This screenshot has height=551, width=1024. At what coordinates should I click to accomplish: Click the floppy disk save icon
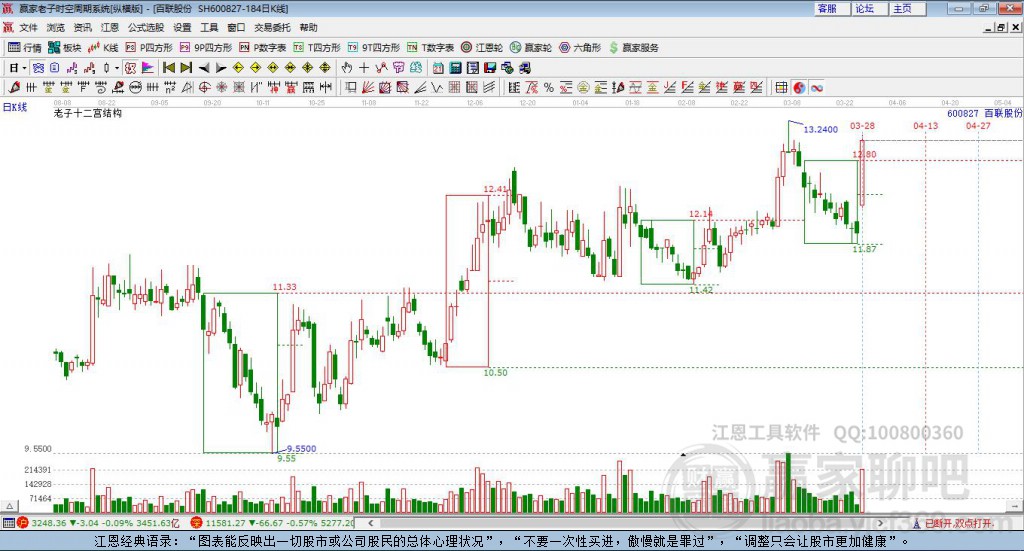490,68
